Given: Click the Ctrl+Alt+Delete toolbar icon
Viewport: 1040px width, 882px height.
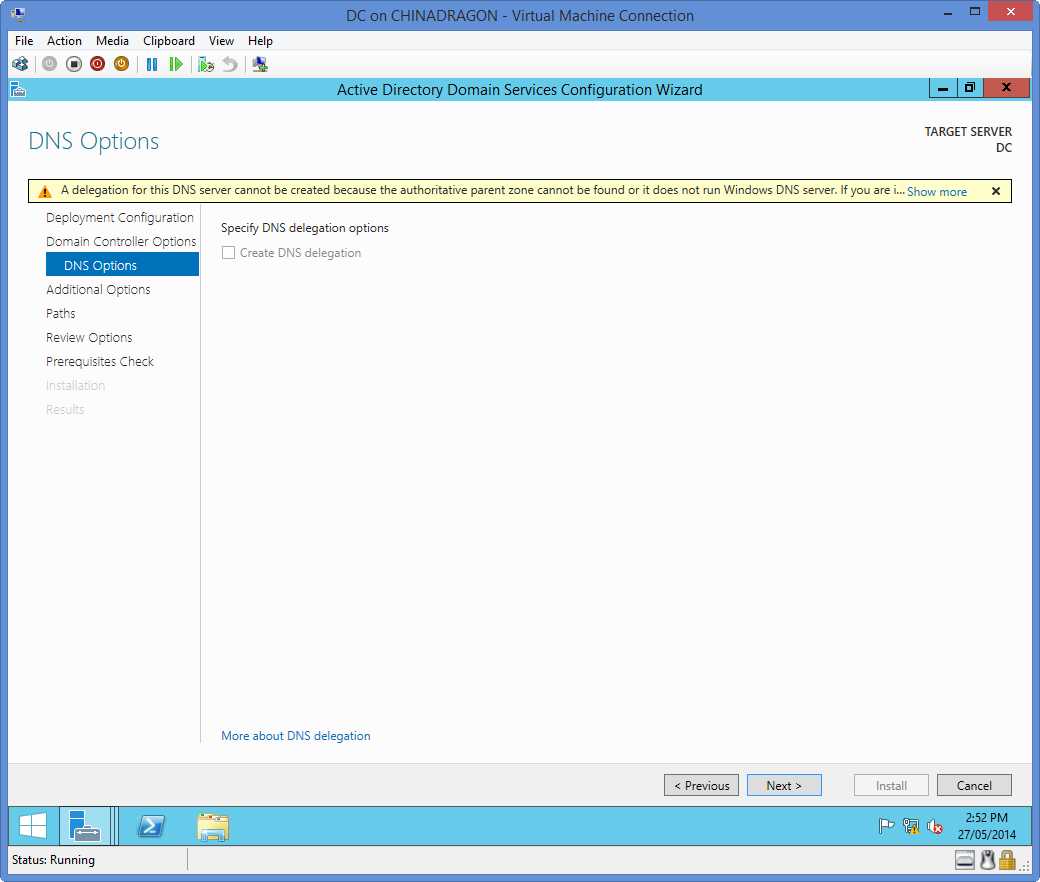Looking at the screenshot, I should tap(20, 64).
